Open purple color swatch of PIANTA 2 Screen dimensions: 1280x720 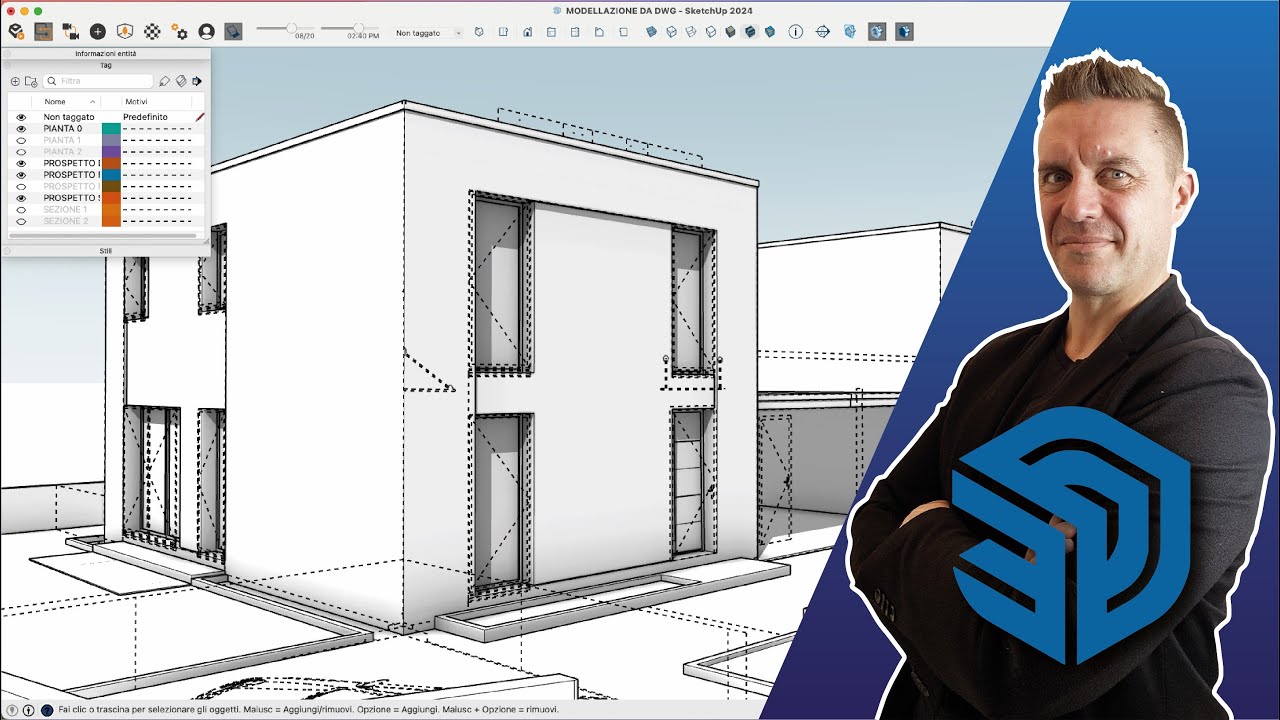tap(111, 152)
